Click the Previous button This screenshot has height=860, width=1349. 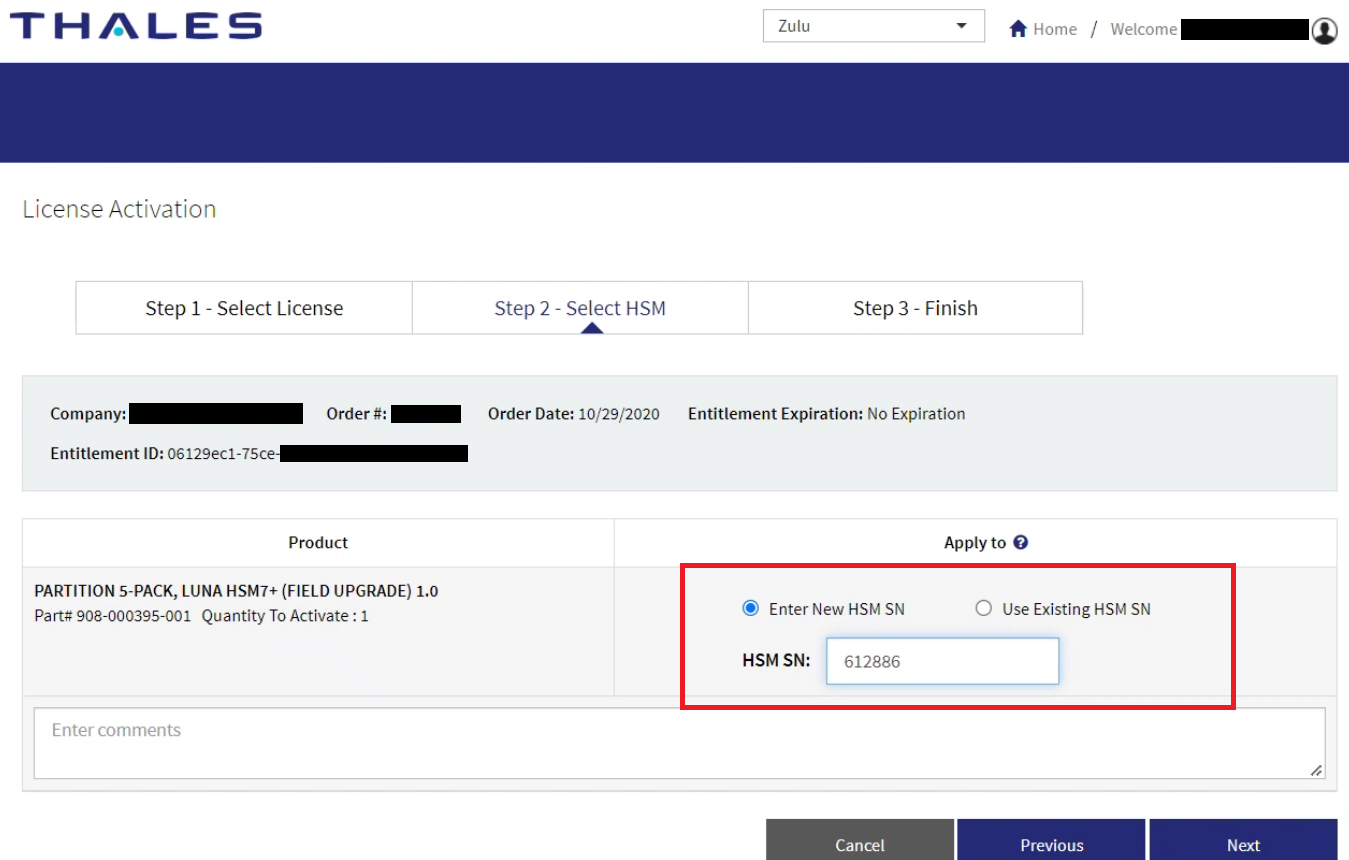(1051, 840)
